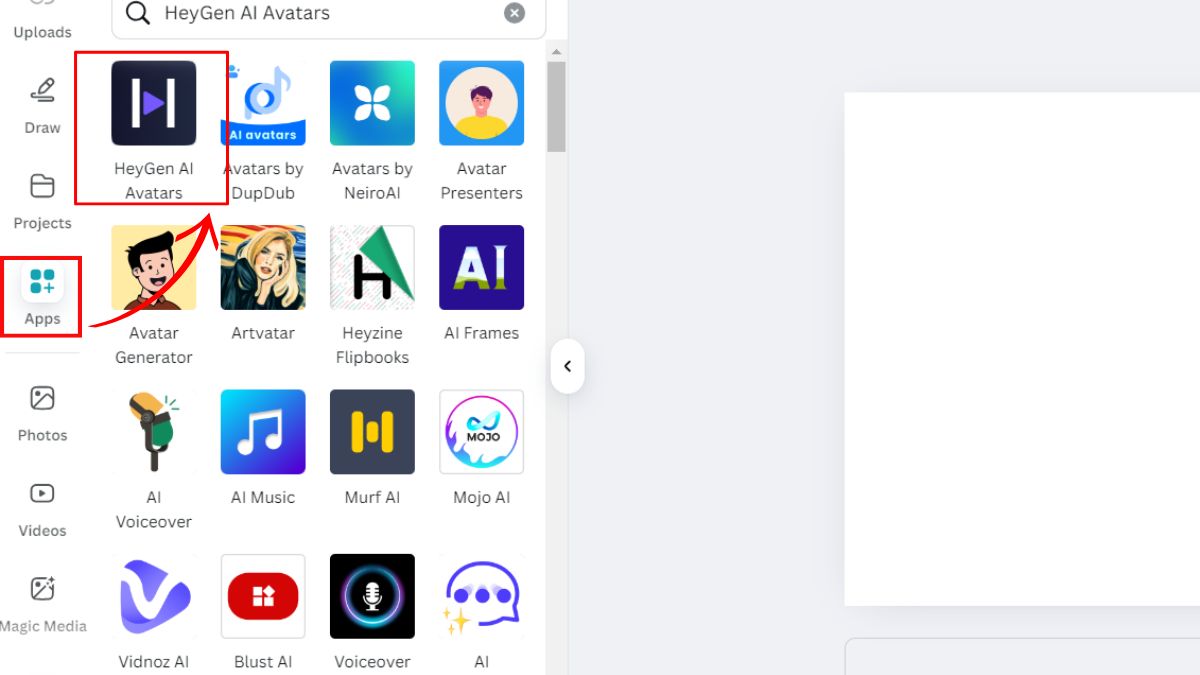Select Avatars by DupDub app
This screenshot has height=675, width=1200.
click(263, 104)
